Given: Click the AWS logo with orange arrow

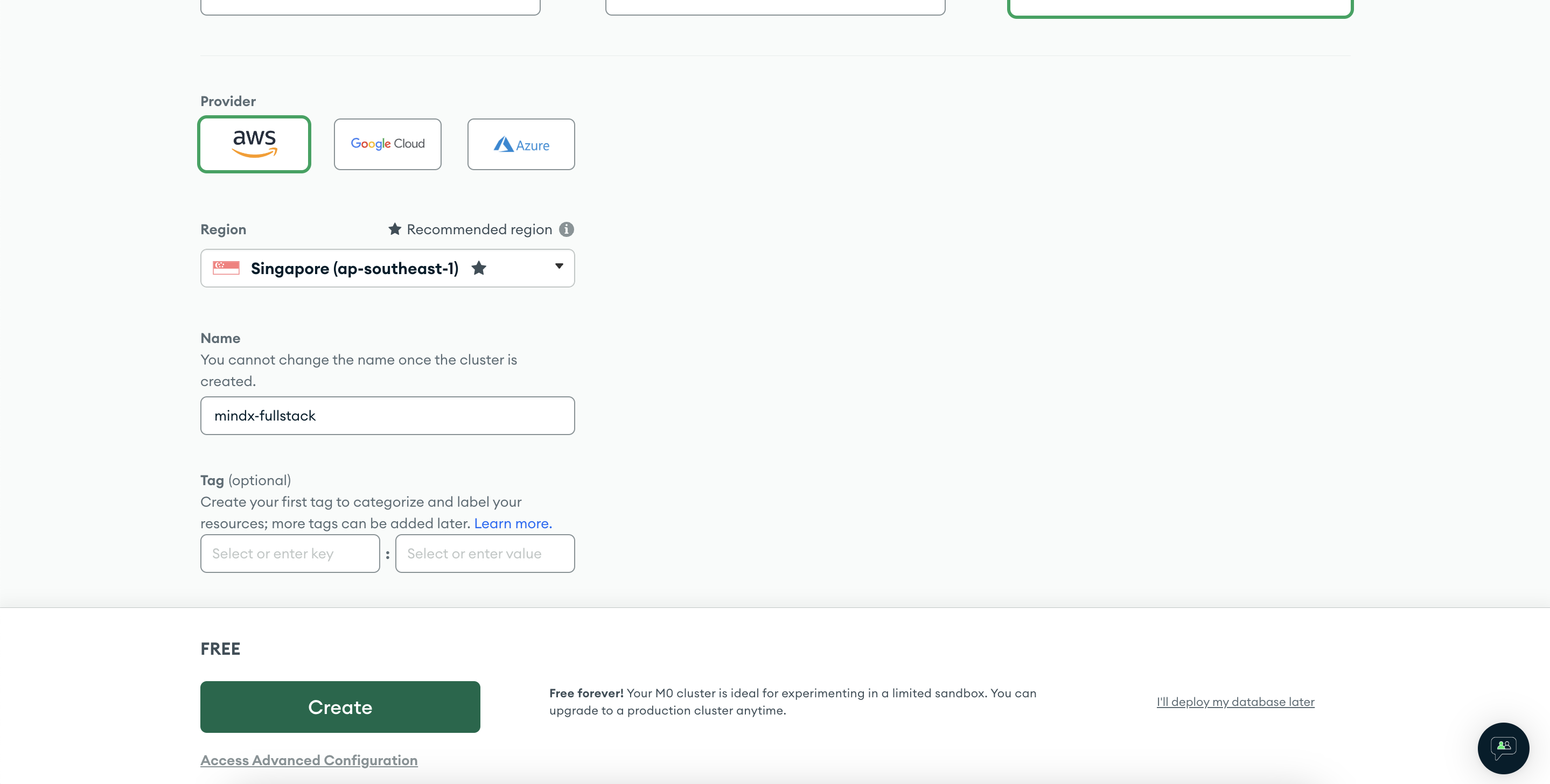Looking at the screenshot, I should coord(255,143).
